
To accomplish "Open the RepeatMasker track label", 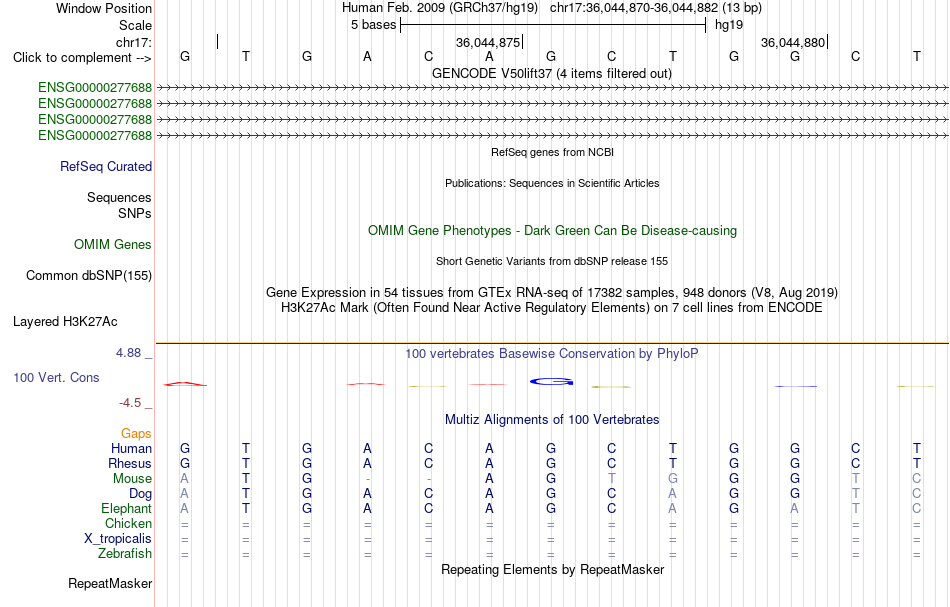I will (x=110, y=583).
